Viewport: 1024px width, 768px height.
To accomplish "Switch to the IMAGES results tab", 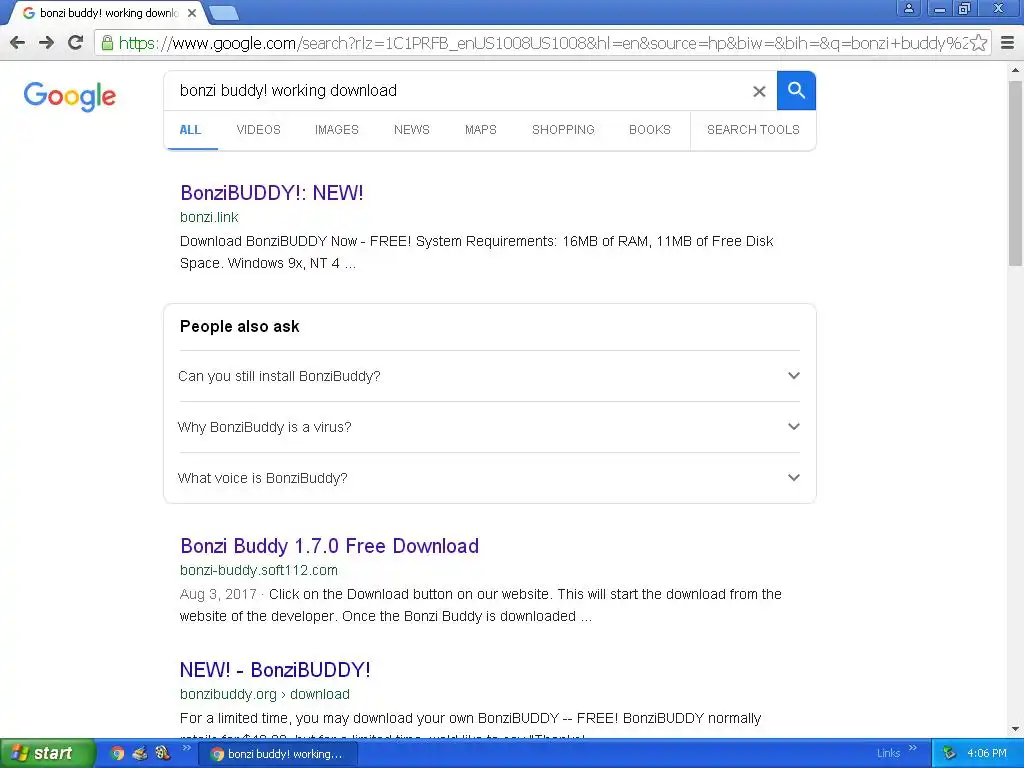I will [x=336, y=130].
